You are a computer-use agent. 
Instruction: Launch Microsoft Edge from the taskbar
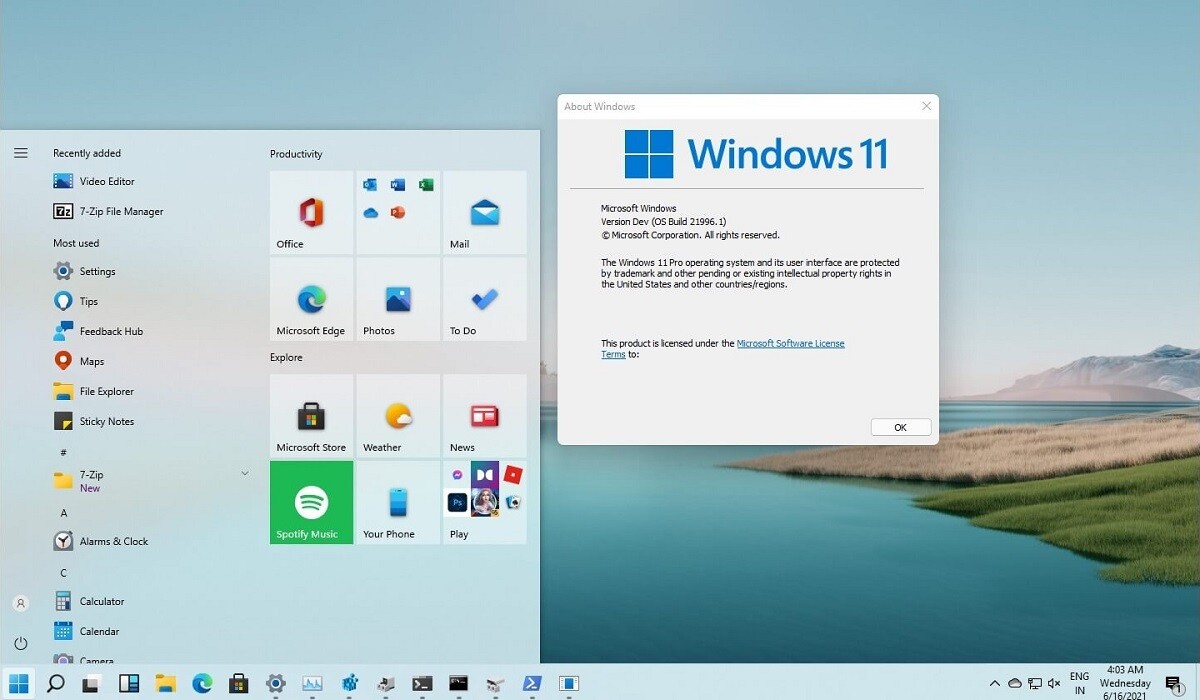pos(202,684)
